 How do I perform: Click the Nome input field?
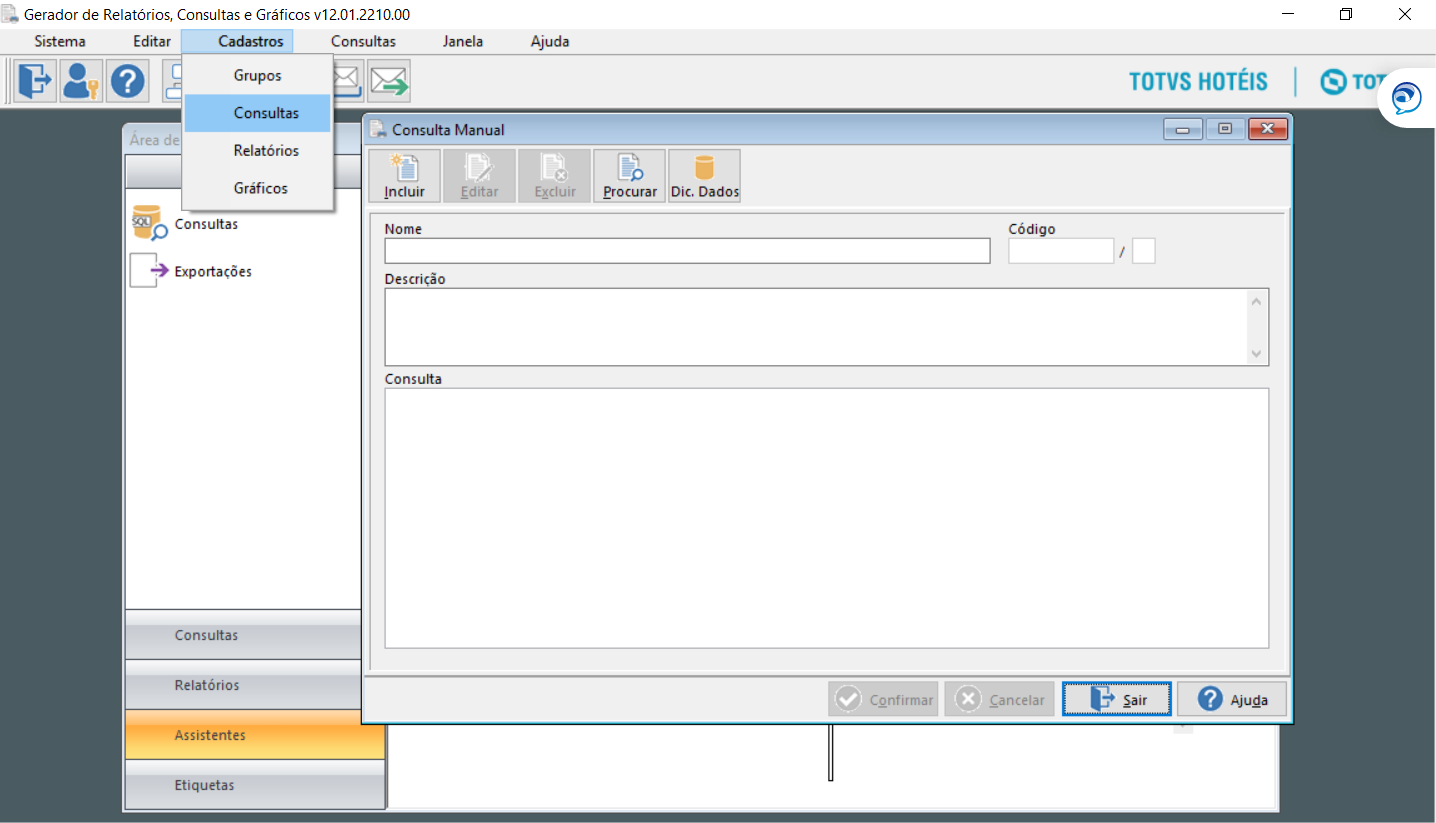coord(687,251)
